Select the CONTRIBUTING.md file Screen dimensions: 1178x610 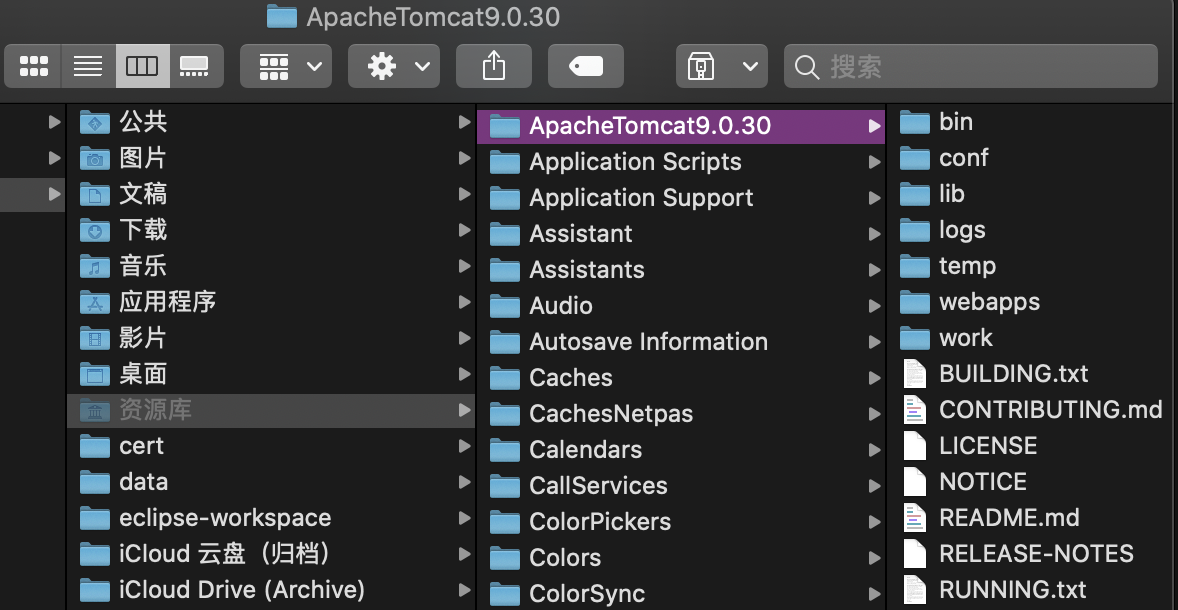click(x=1033, y=410)
